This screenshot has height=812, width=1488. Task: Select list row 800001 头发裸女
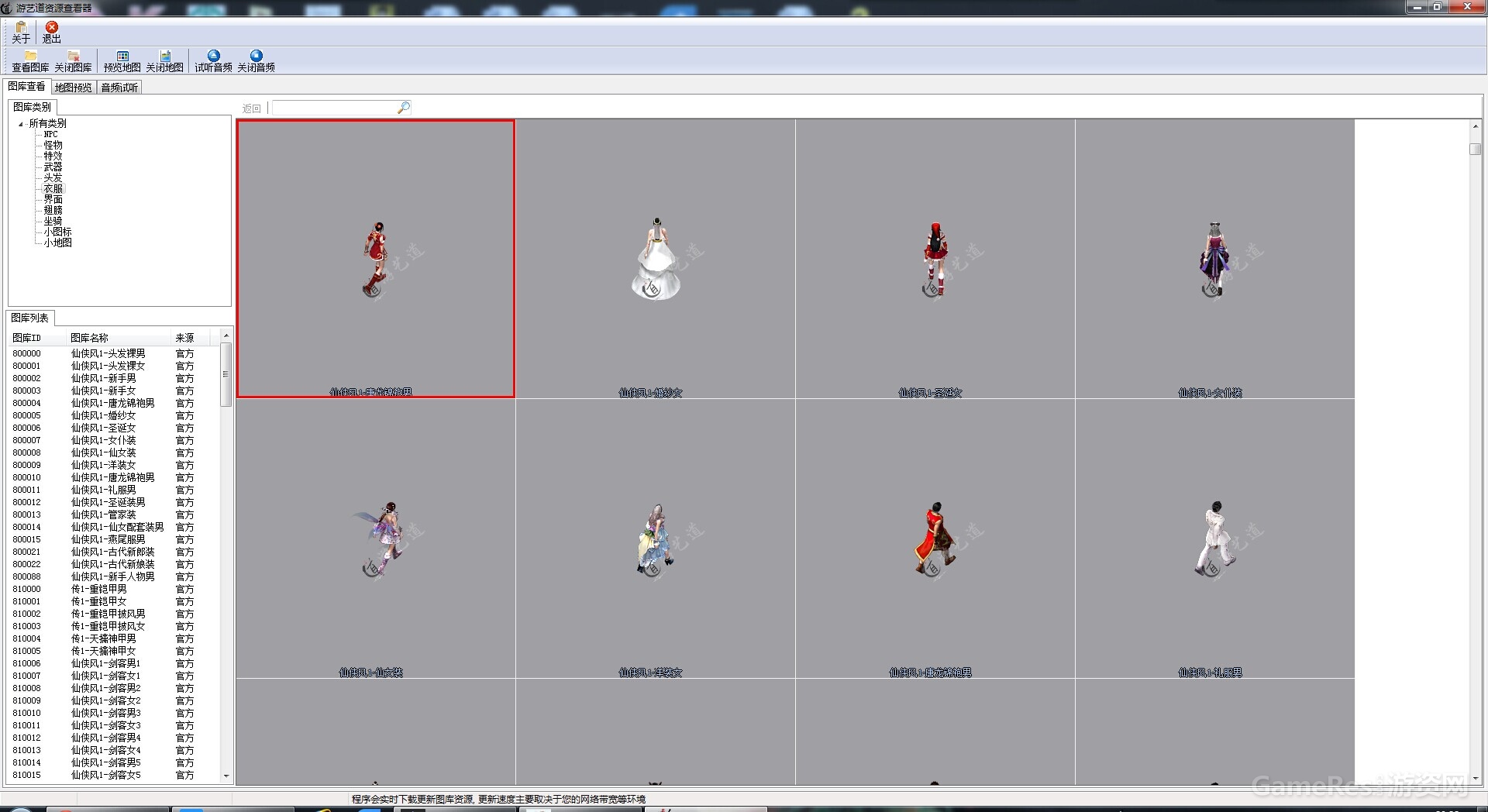[114, 366]
